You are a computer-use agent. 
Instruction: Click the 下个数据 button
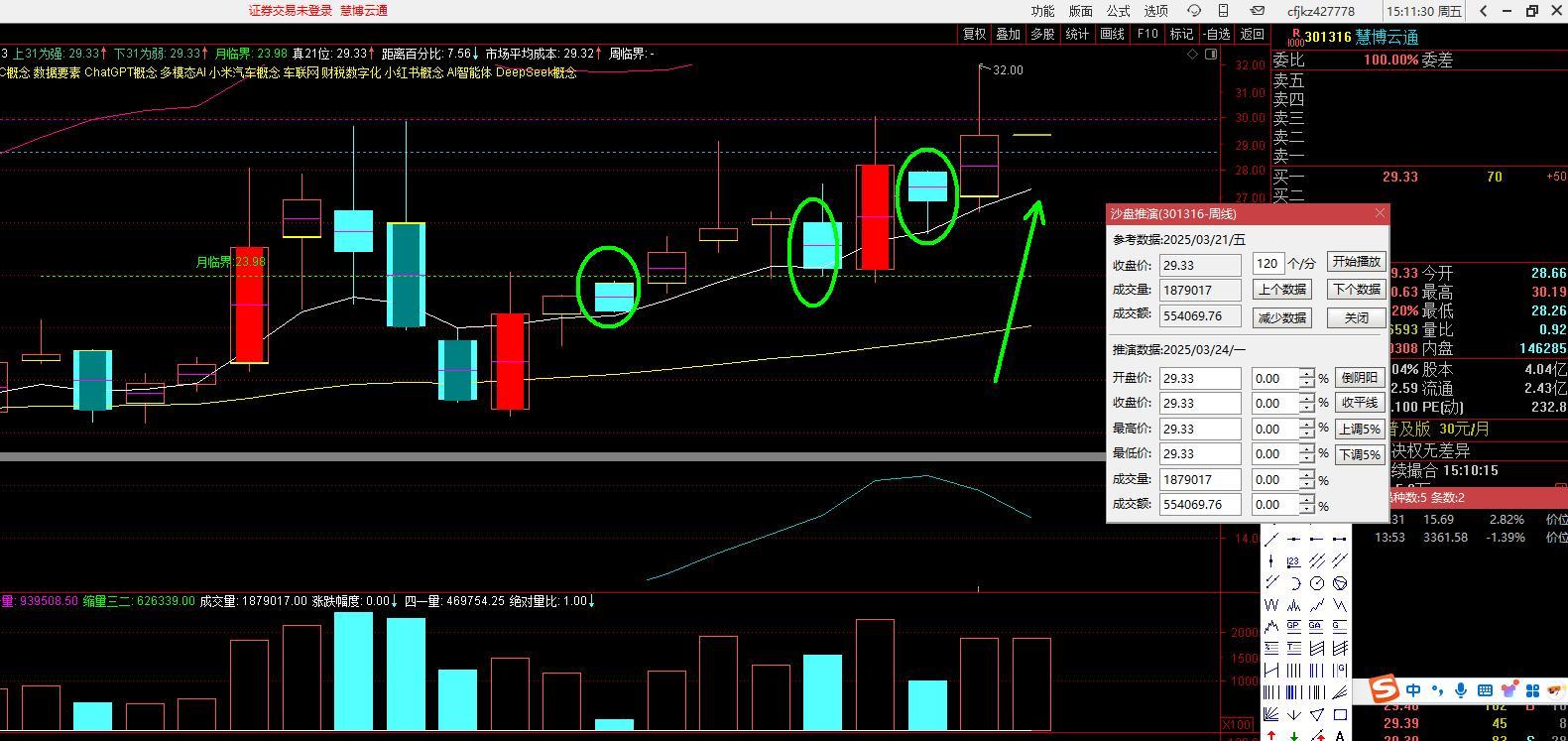tap(1356, 290)
